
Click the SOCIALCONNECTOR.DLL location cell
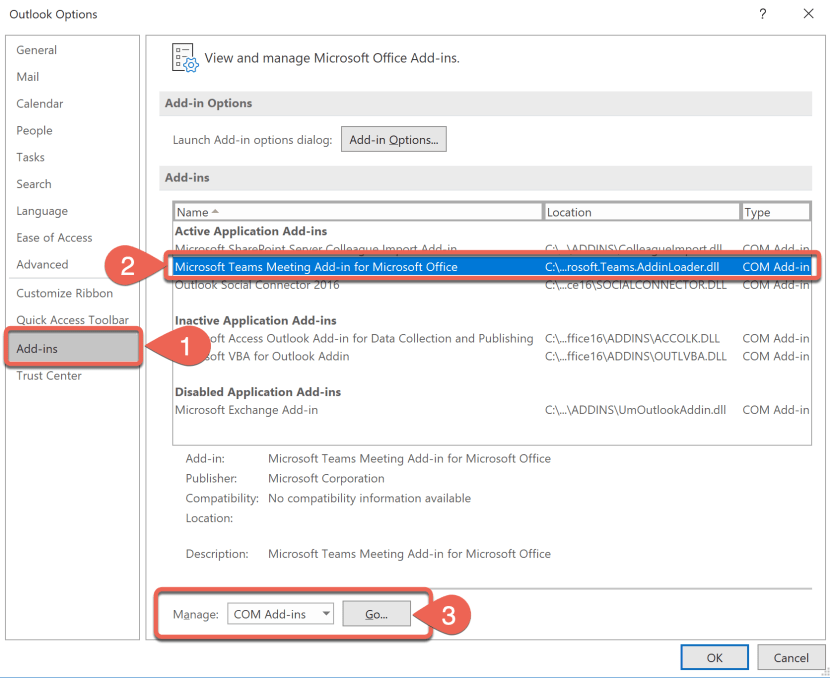tap(636, 286)
